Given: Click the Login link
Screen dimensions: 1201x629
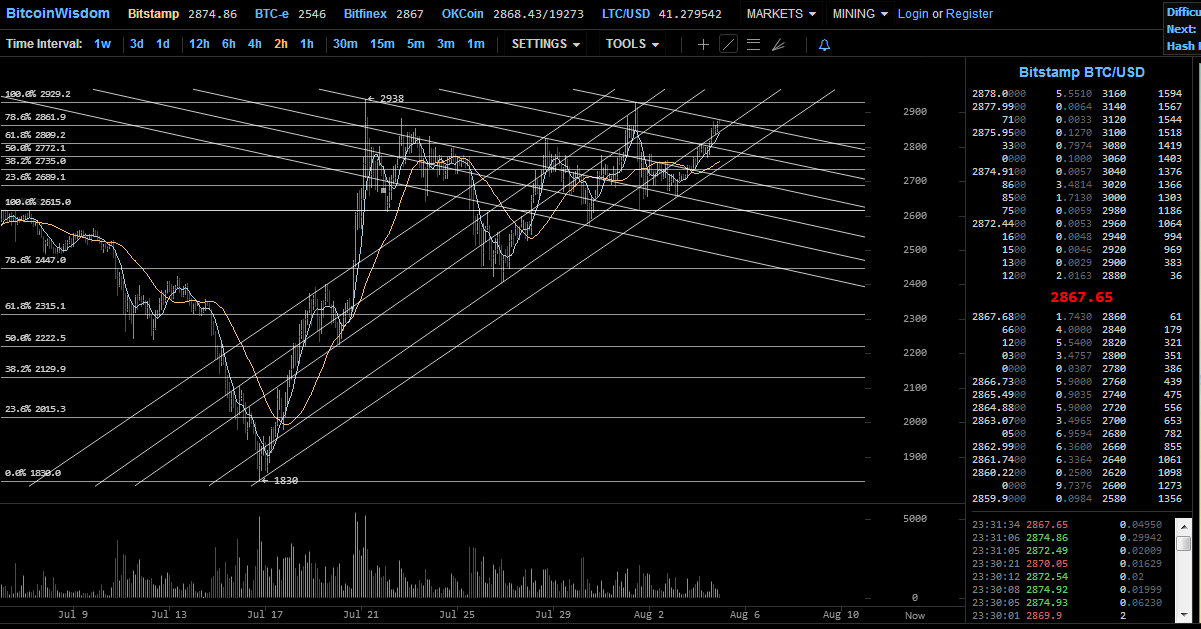Looking at the screenshot, I should [913, 14].
